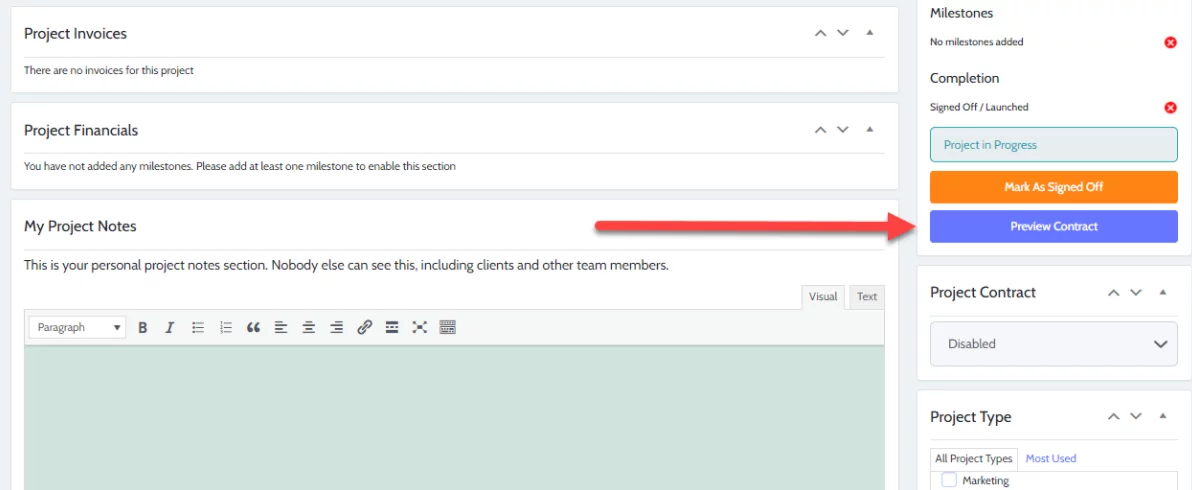Move Project Contract panel down
Image resolution: width=1192 pixels, height=490 pixels.
click(x=1136, y=292)
